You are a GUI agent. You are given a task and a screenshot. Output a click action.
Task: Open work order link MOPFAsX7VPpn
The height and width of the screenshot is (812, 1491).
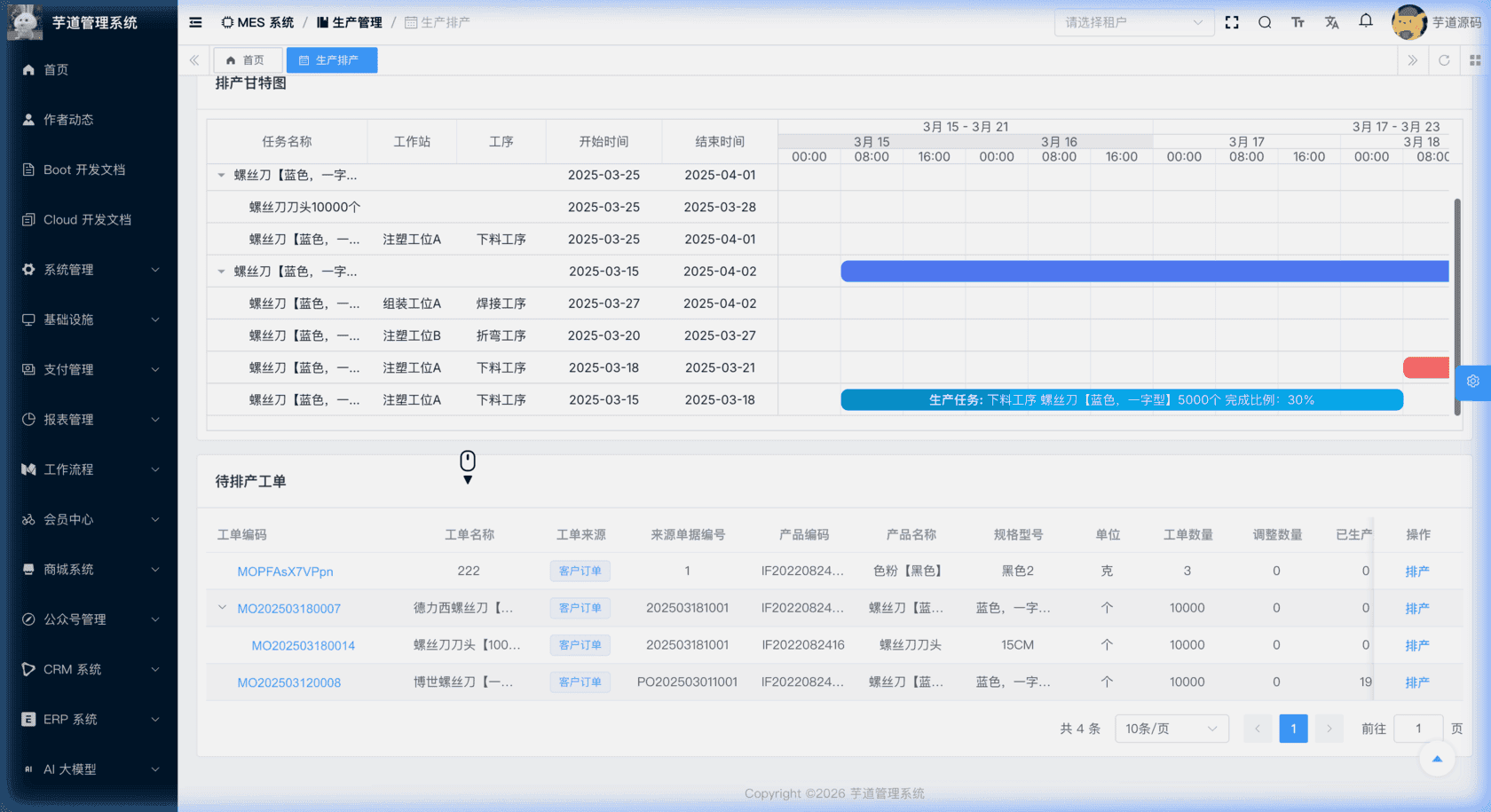tap(285, 572)
